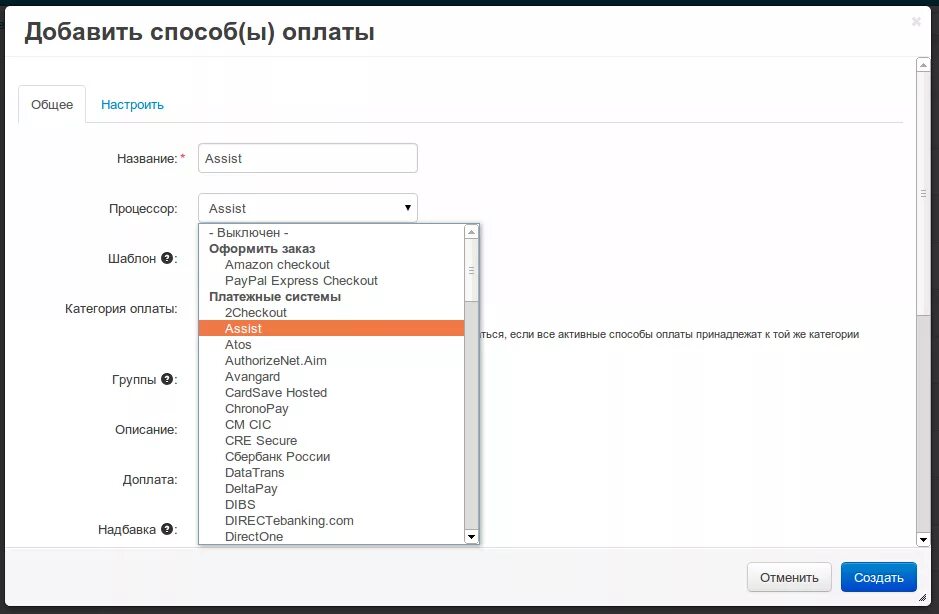Image resolution: width=939 pixels, height=614 pixels.
Task: Click the Создать button
Action: (x=879, y=577)
